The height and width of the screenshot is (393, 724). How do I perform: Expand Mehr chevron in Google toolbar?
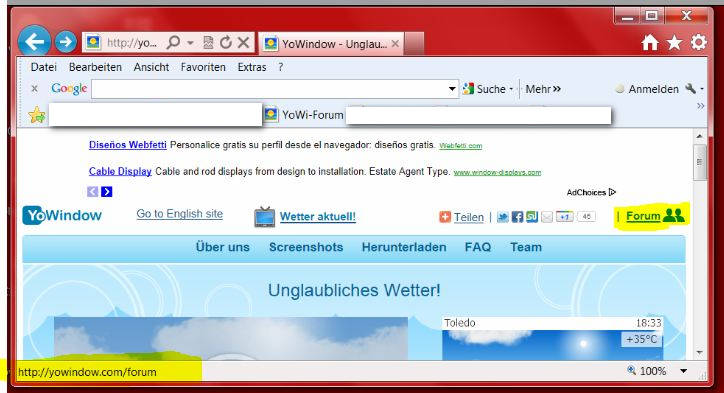(557, 89)
